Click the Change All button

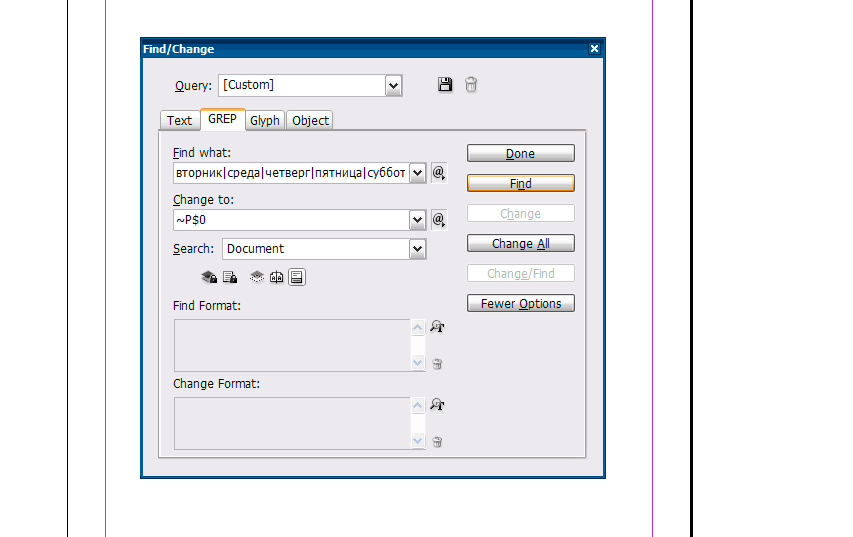521,243
